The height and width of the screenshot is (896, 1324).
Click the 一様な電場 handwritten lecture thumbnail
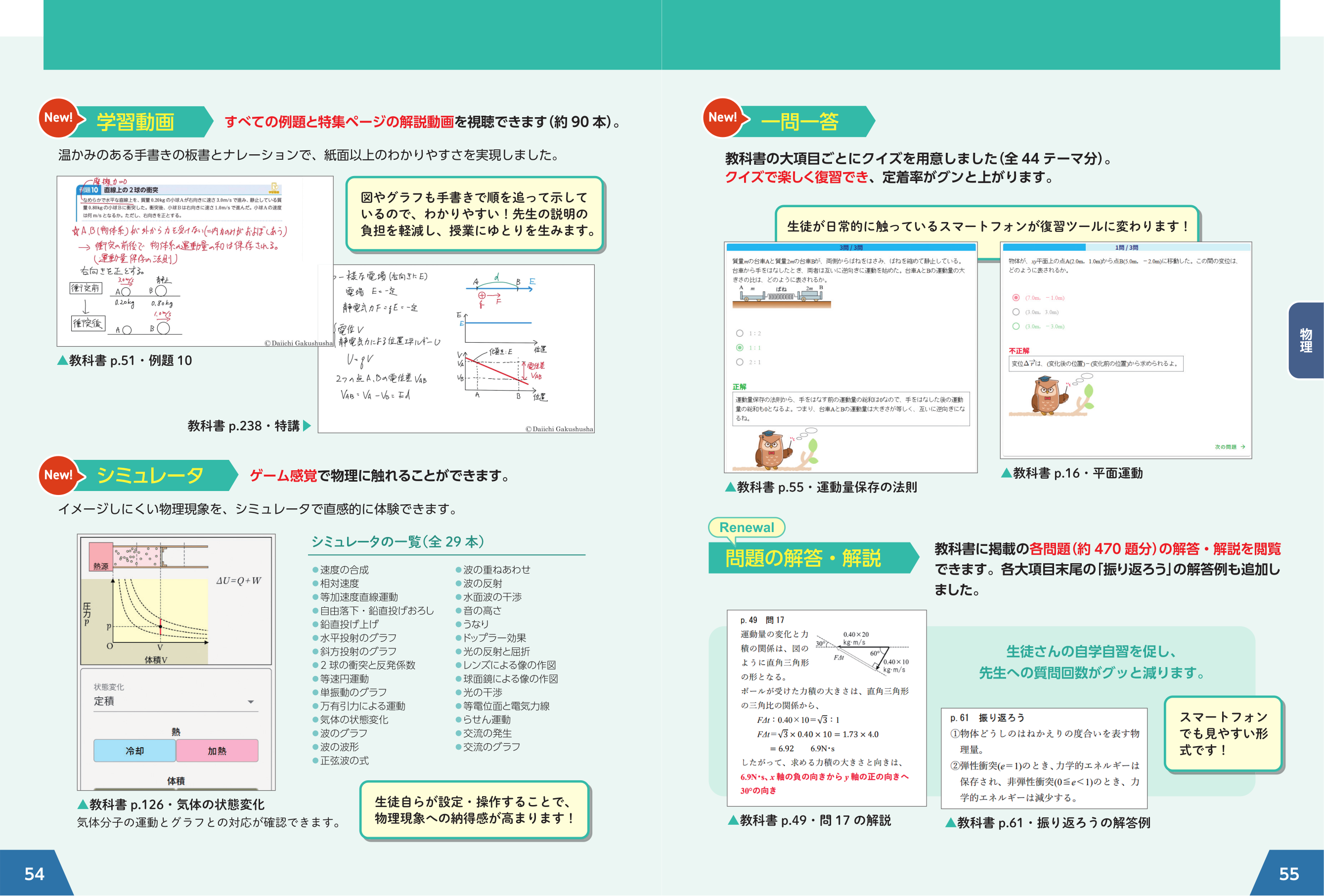[x=456, y=348]
